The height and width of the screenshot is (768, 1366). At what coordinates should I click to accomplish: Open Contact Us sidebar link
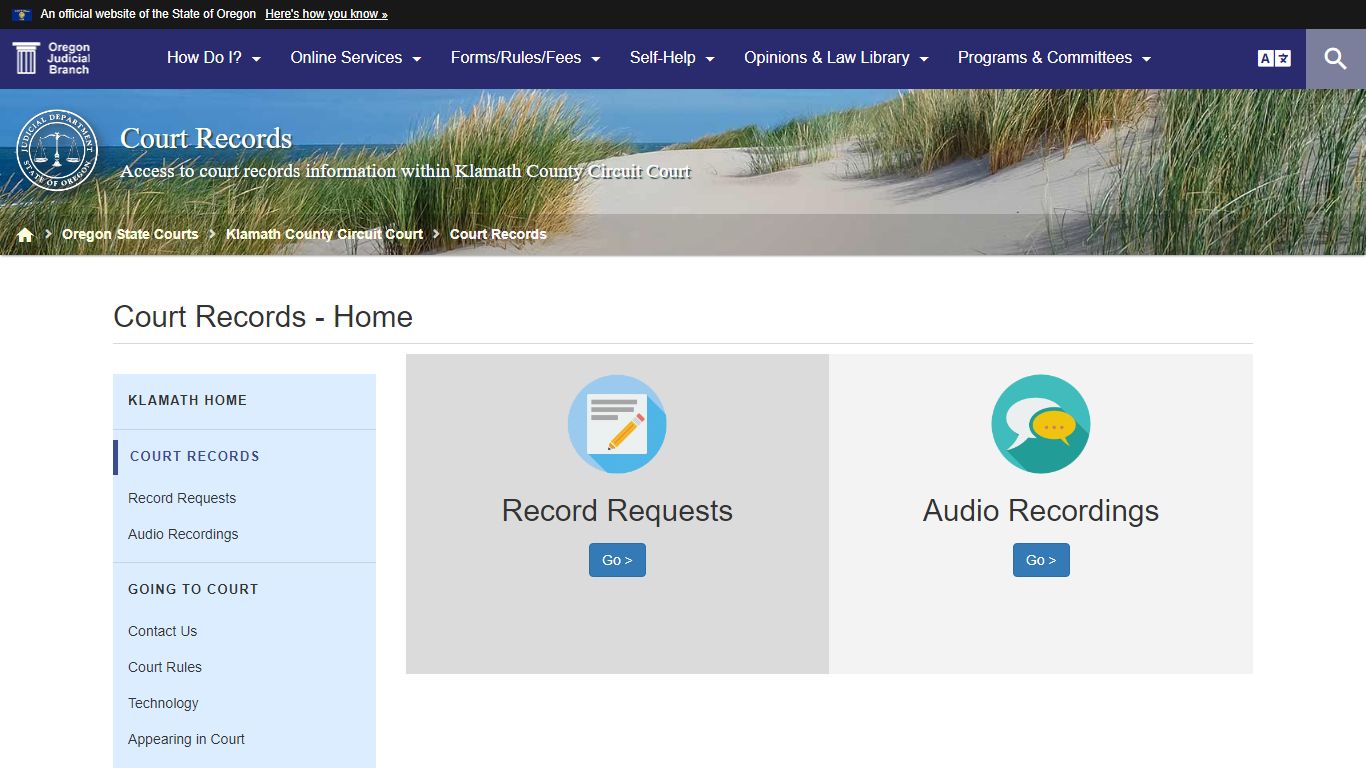[x=162, y=631]
